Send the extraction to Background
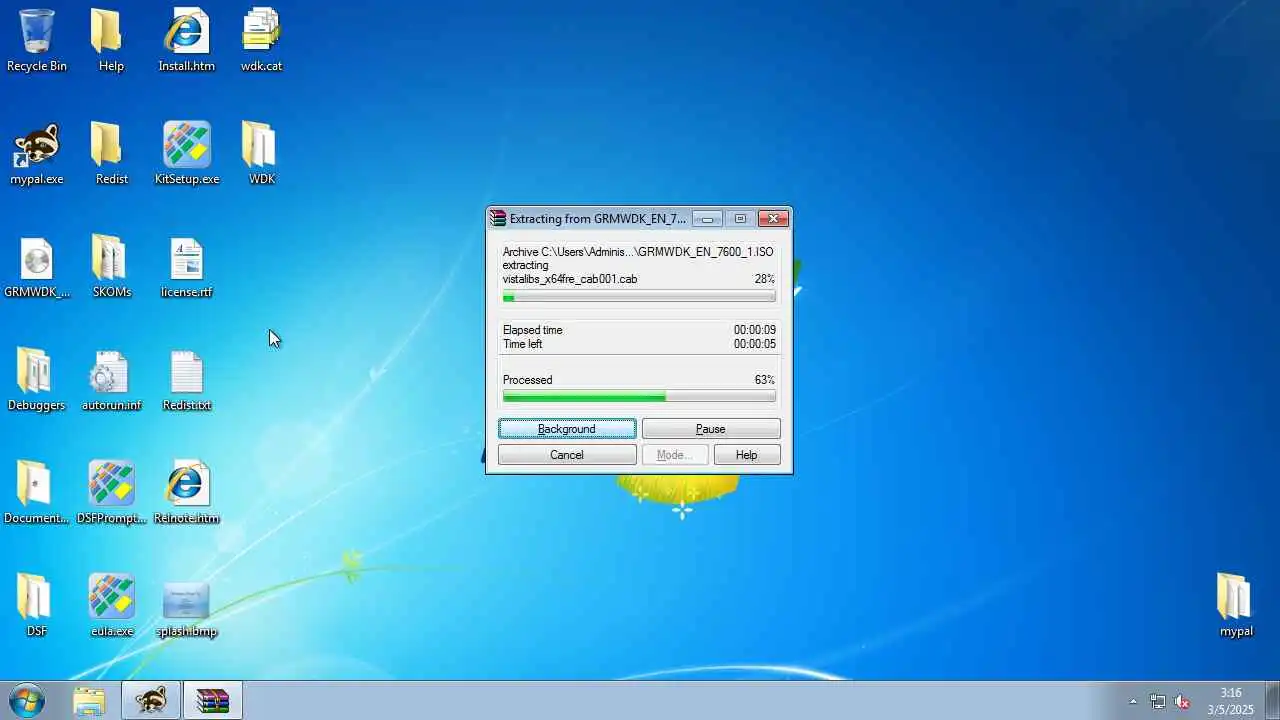The image size is (1280, 720). [567, 429]
